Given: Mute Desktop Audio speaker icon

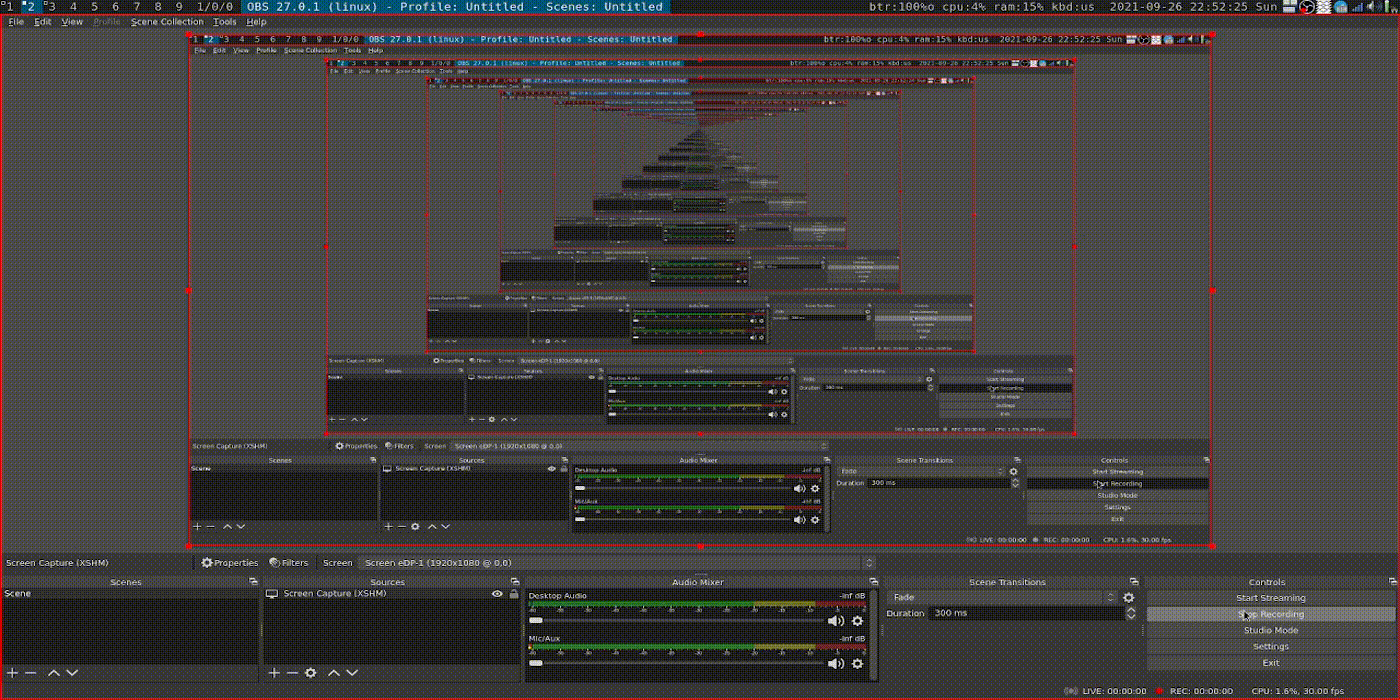Looking at the screenshot, I should (836, 621).
